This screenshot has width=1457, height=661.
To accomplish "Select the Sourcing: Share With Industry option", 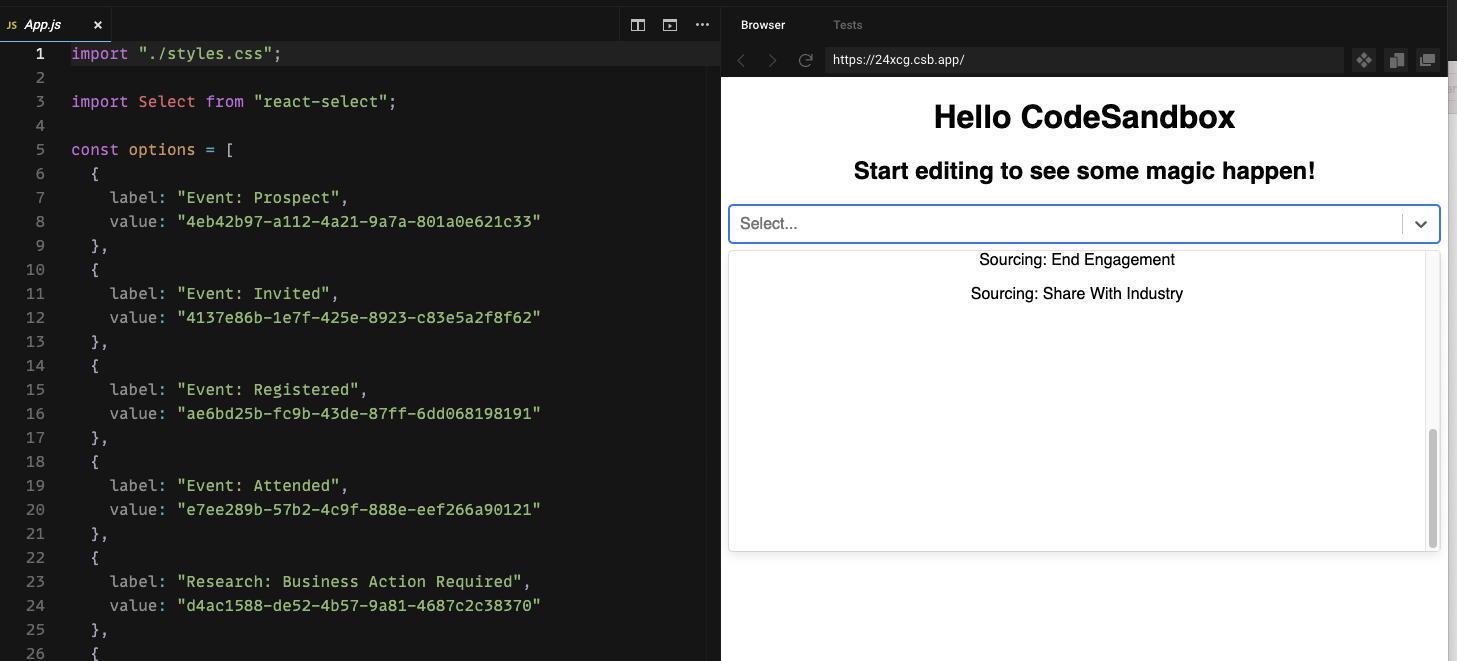I will pos(1077,293).
